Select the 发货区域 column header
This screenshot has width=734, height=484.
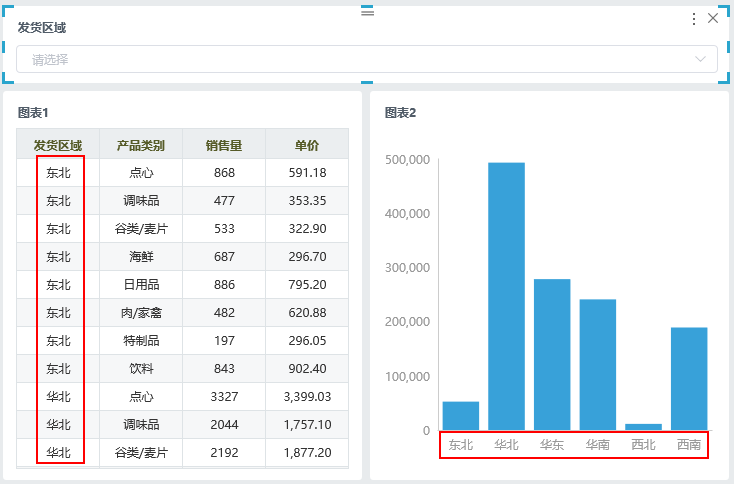tap(58, 145)
